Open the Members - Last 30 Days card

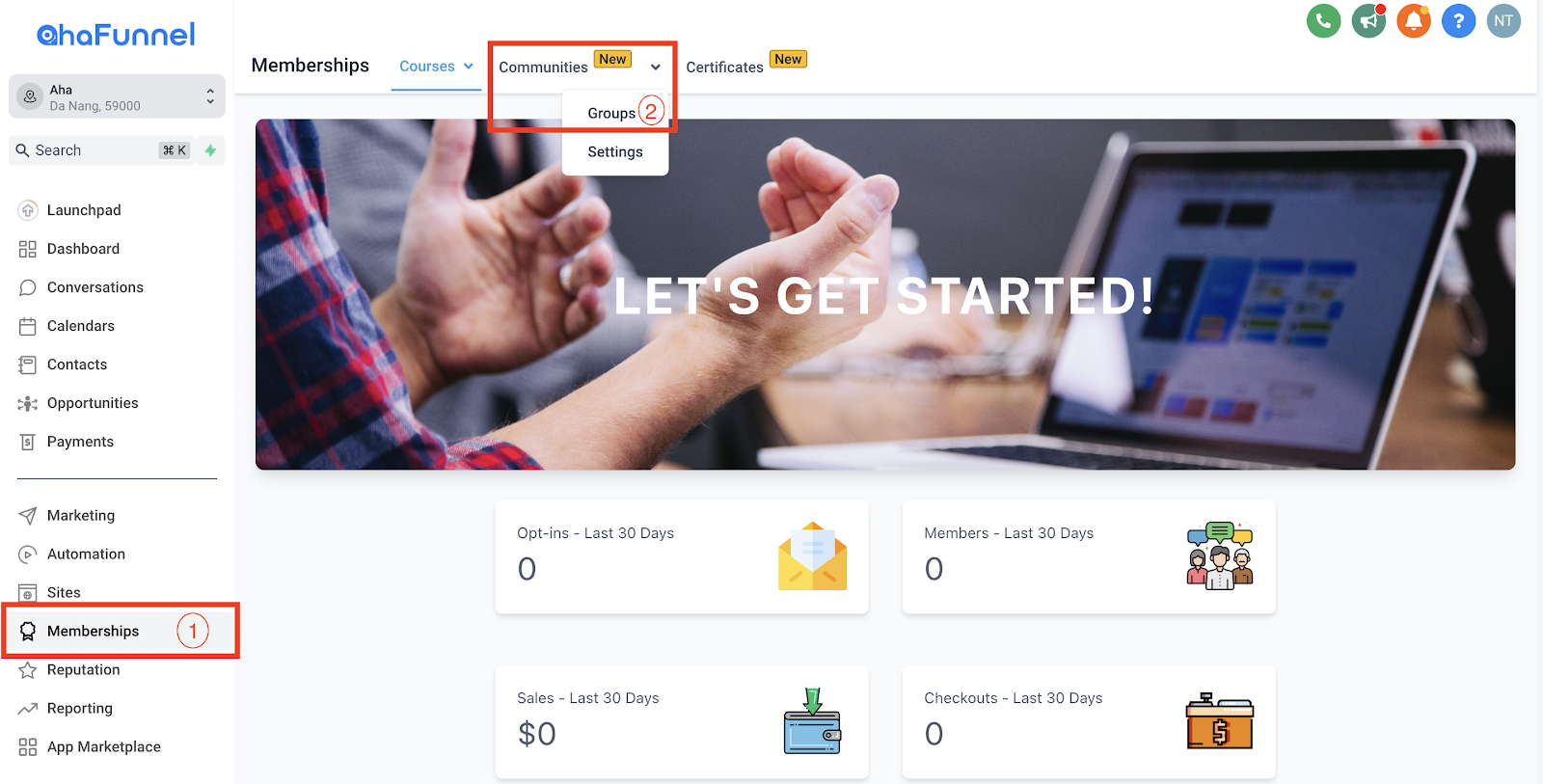1089,556
